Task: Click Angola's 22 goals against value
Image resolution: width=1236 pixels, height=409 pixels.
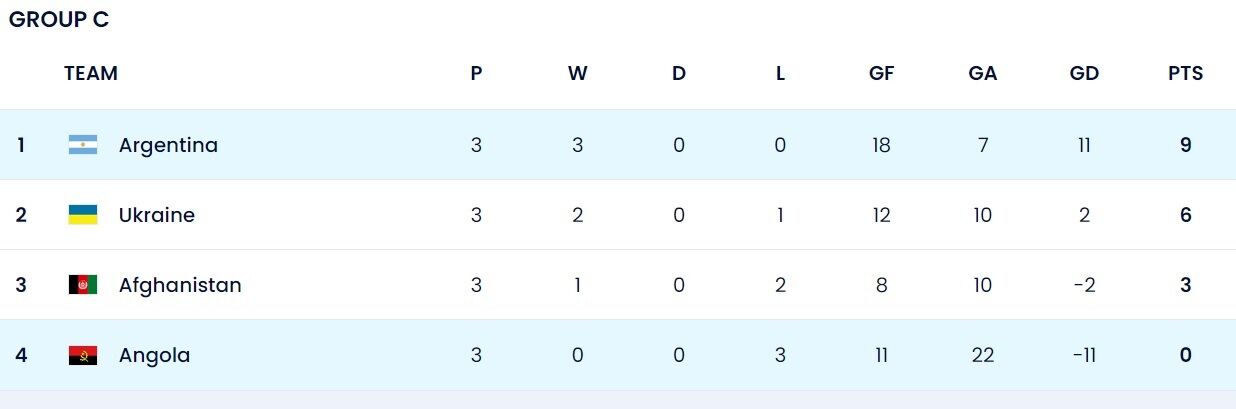Action: click(x=983, y=355)
